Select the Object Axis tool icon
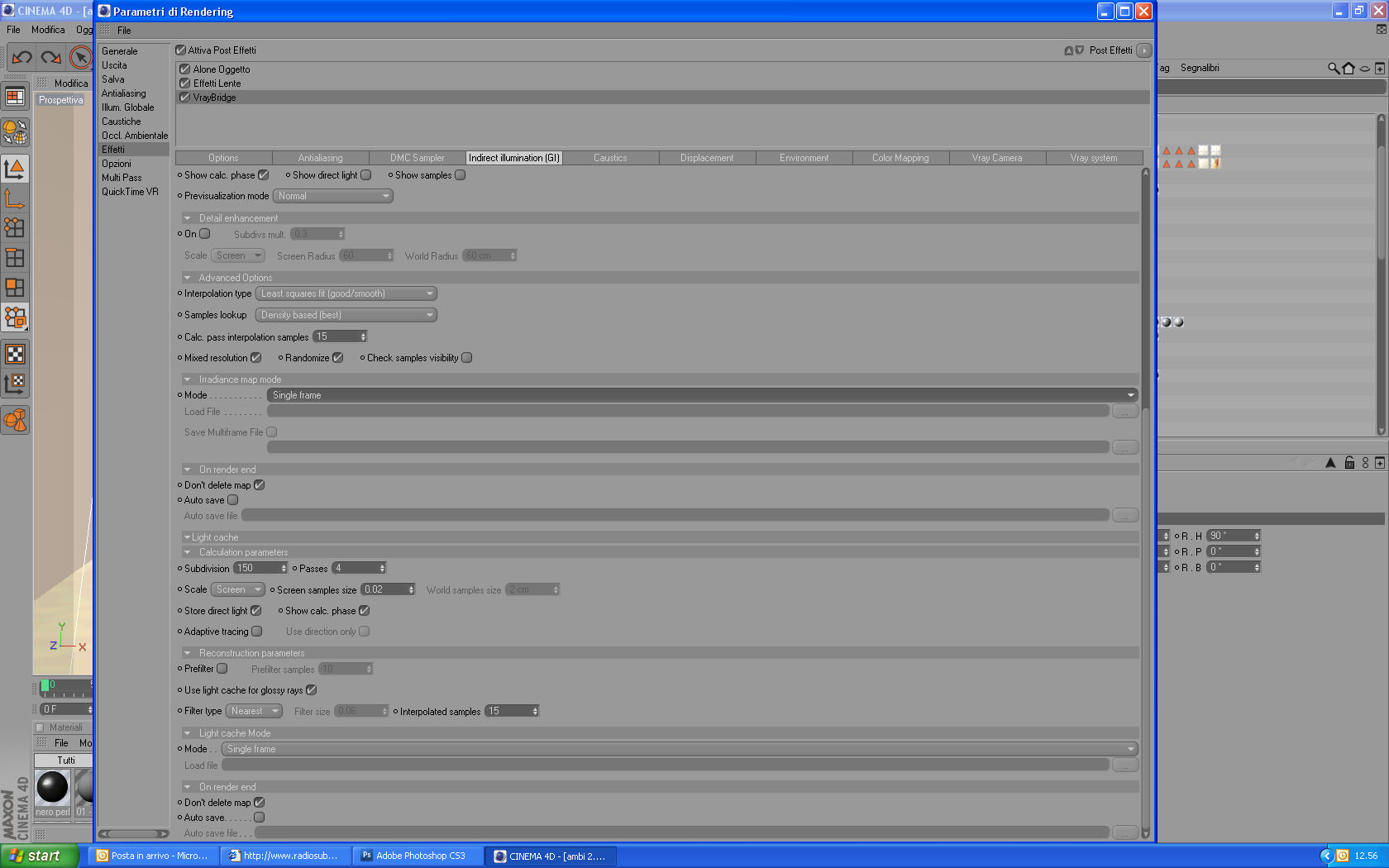1389x868 pixels. click(15, 198)
